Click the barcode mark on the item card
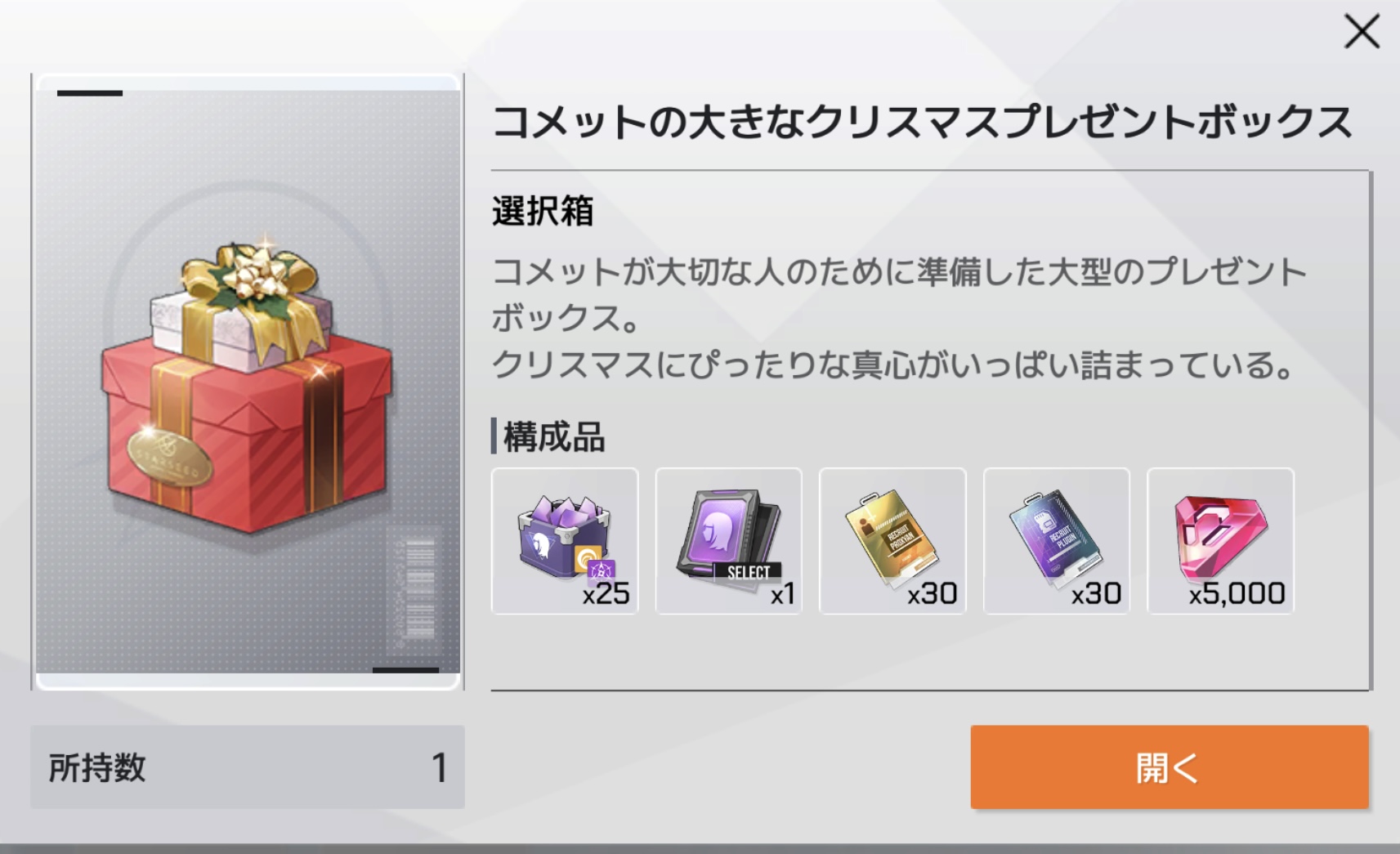Image resolution: width=1400 pixels, height=854 pixels. [x=415, y=590]
